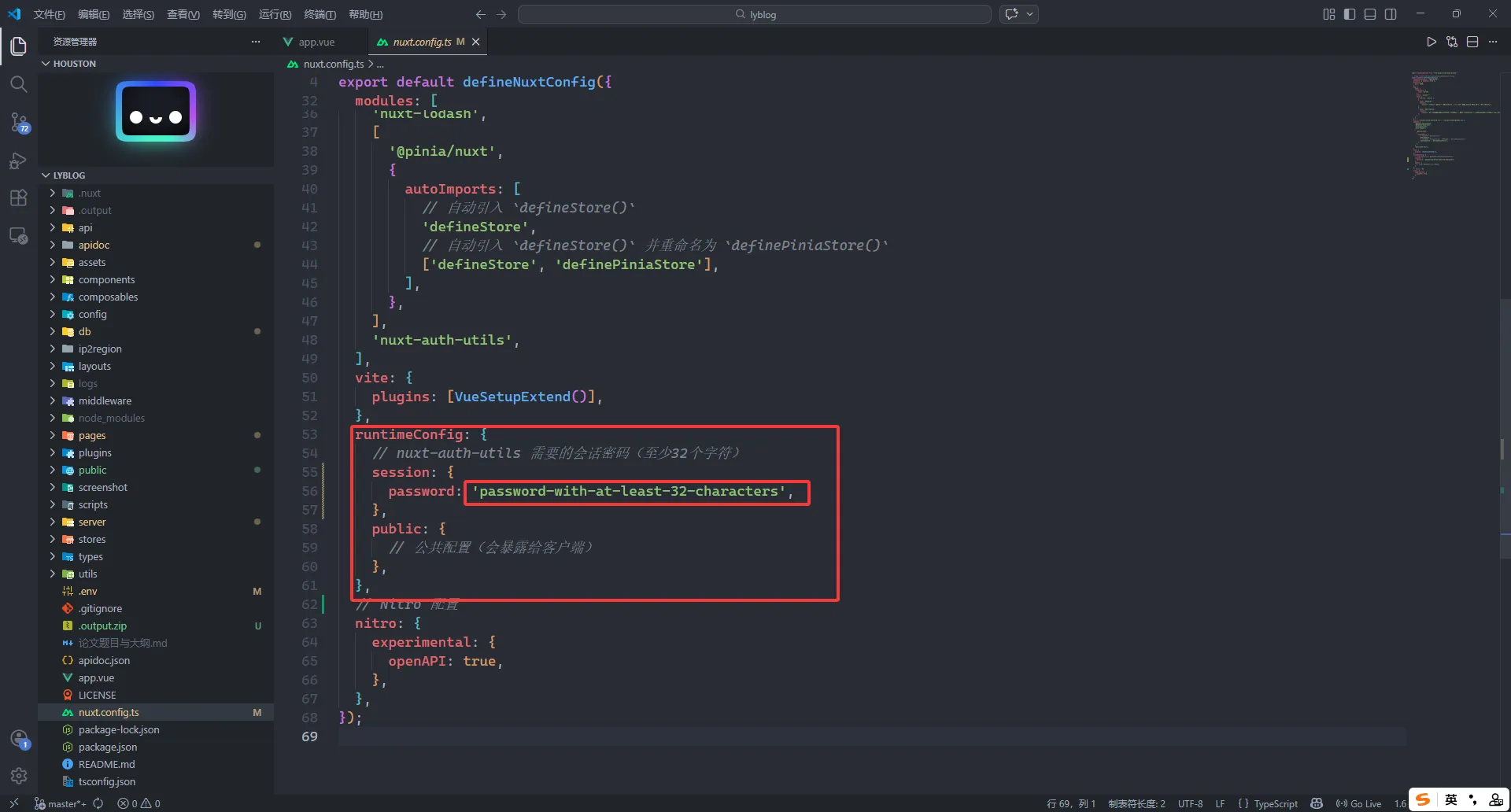The width and height of the screenshot is (1511, 812).
Task: Toggle the secondary side bar layout icon
Action: (x=1391, y=14)
